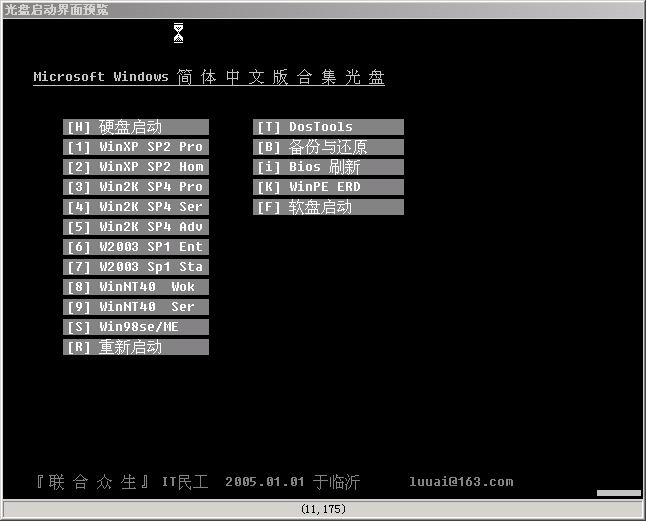Choose [7] W2003 Sp1 Sta entry
The image size is (646, 521).
136,267
